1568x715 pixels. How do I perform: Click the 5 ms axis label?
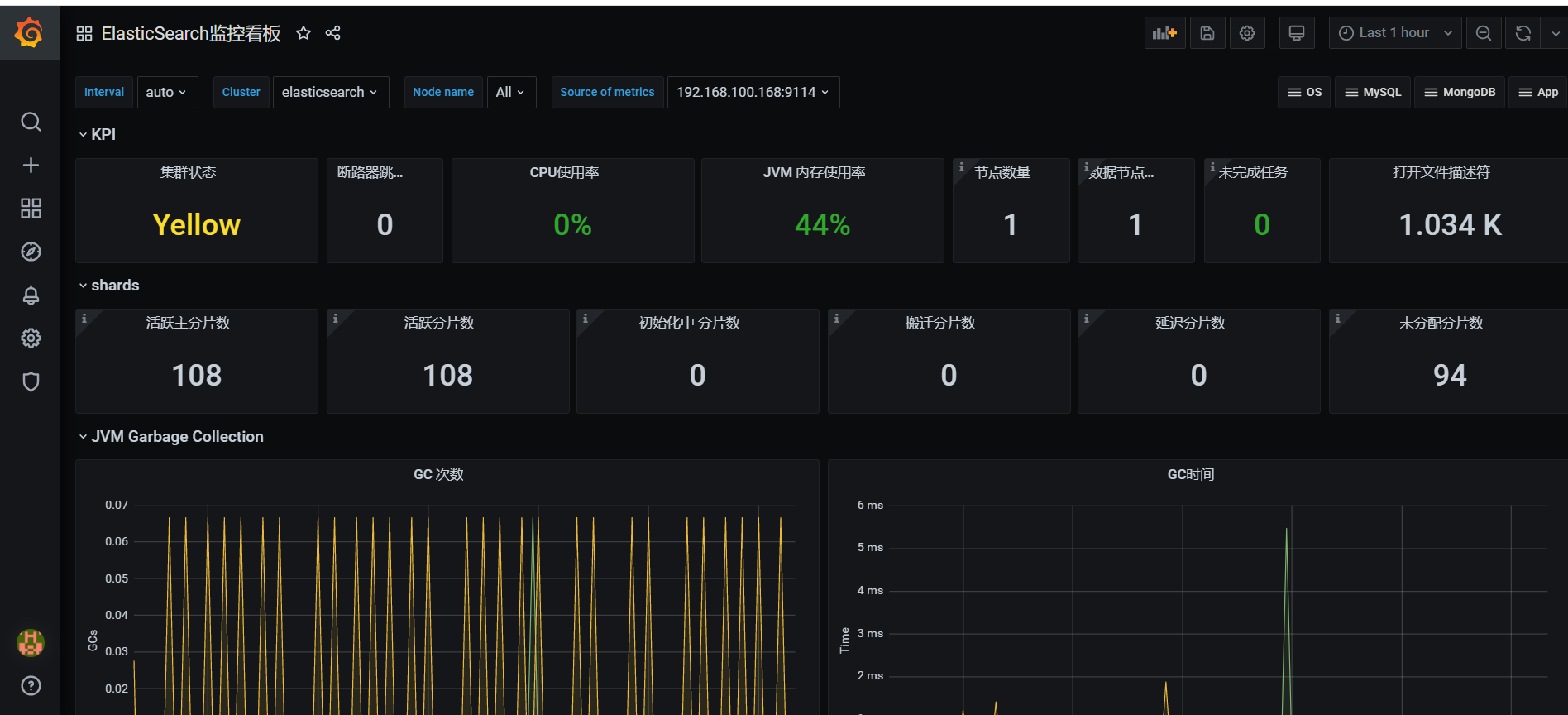pyautogui.click(x=870, y=548)
